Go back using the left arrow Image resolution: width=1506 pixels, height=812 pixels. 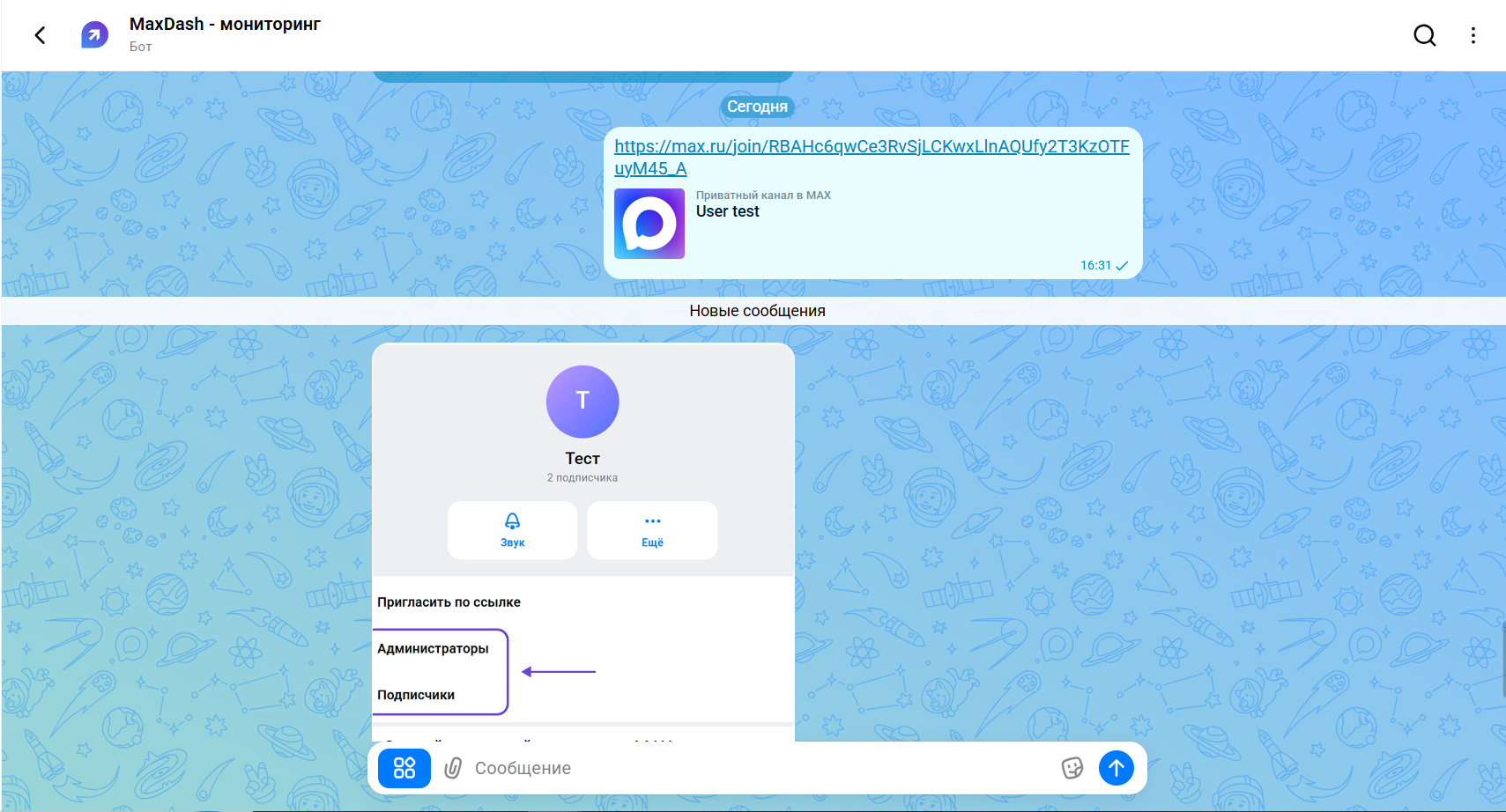point(40,35)
